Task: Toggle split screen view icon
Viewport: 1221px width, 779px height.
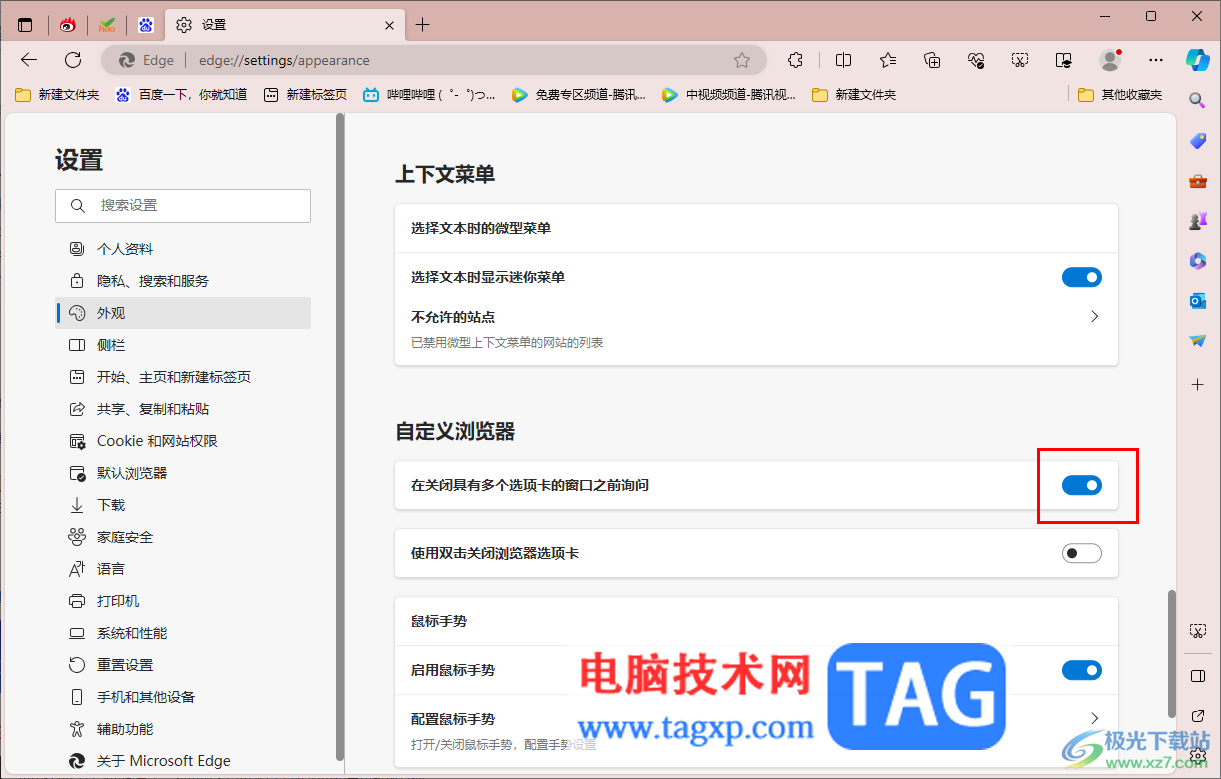Action: (843, 60)
